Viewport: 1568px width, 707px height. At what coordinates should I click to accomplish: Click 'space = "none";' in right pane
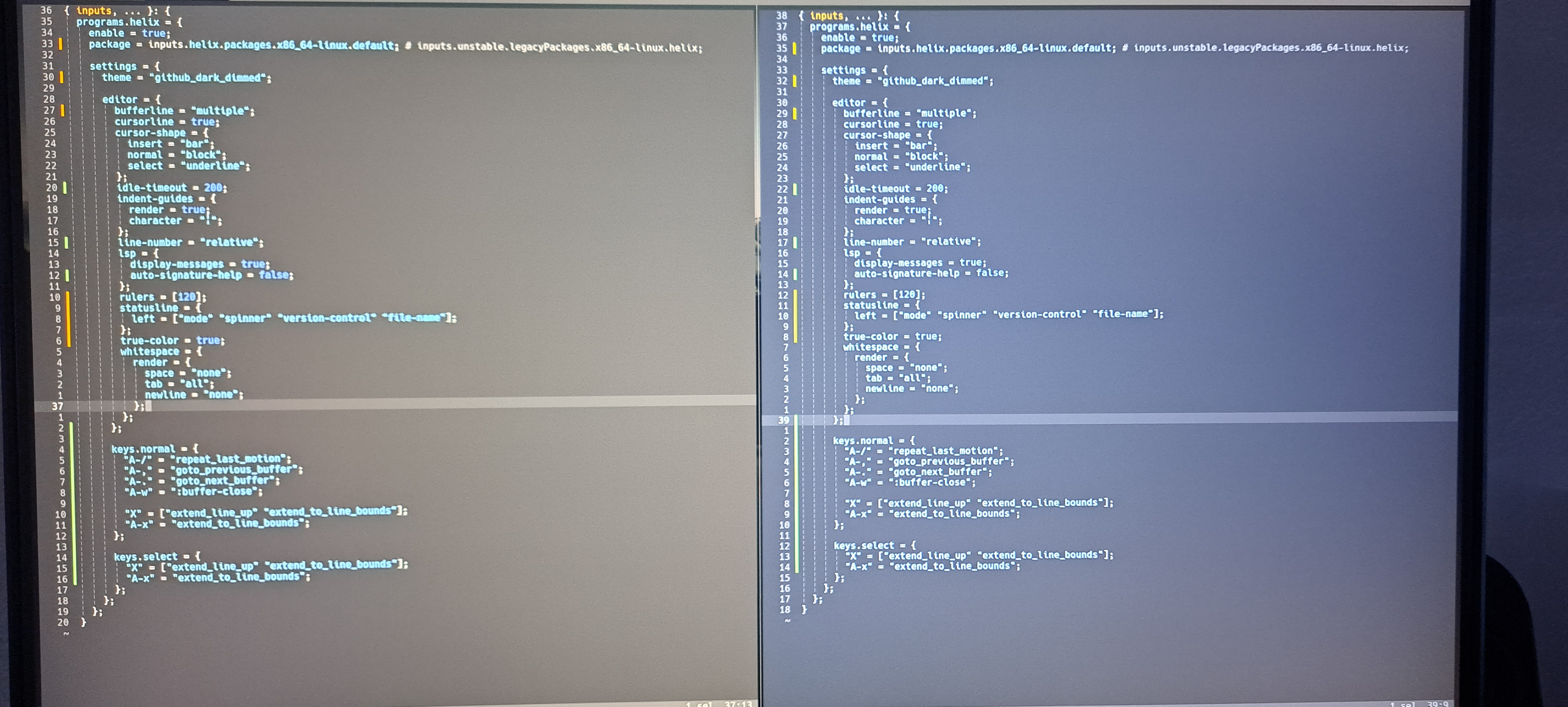pos(906,368)
